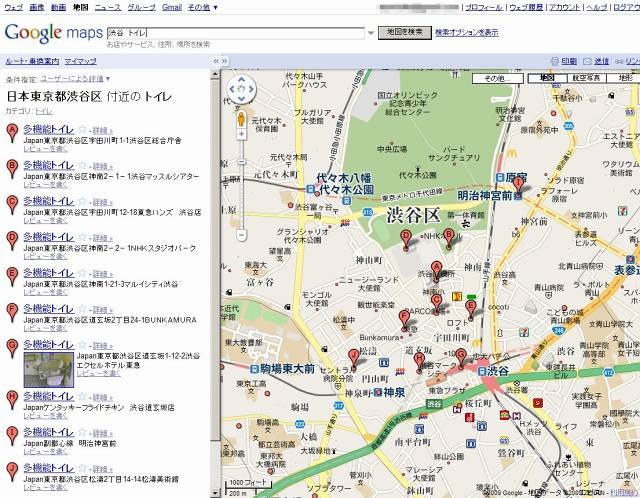Expand 詳細 for result J
Image resolution: width=640 pixels, height=498 pixels.
(102, 469)
